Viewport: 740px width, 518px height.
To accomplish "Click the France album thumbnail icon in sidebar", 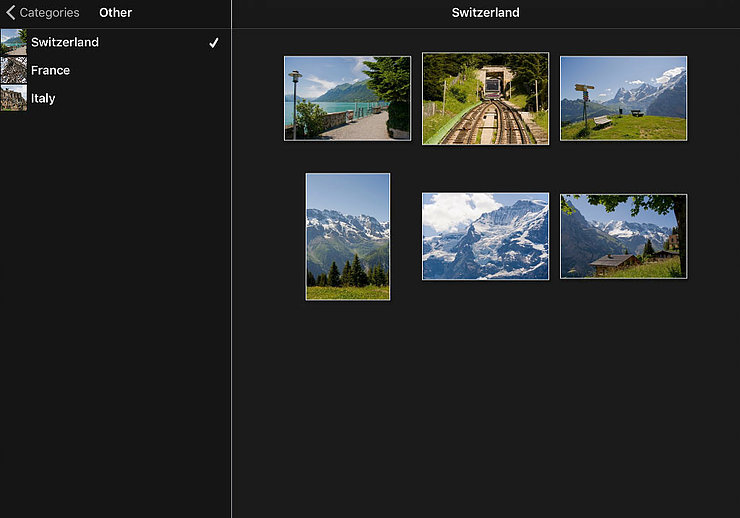I will click(14, 70).
